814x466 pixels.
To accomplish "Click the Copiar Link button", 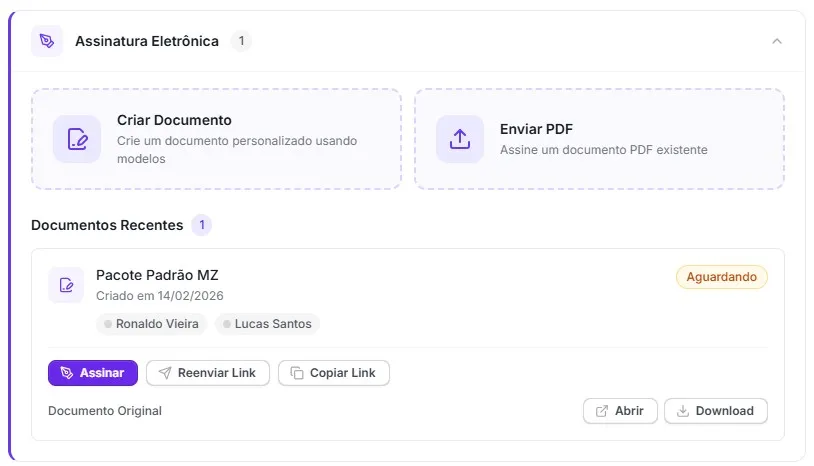I will click(334, 373).
